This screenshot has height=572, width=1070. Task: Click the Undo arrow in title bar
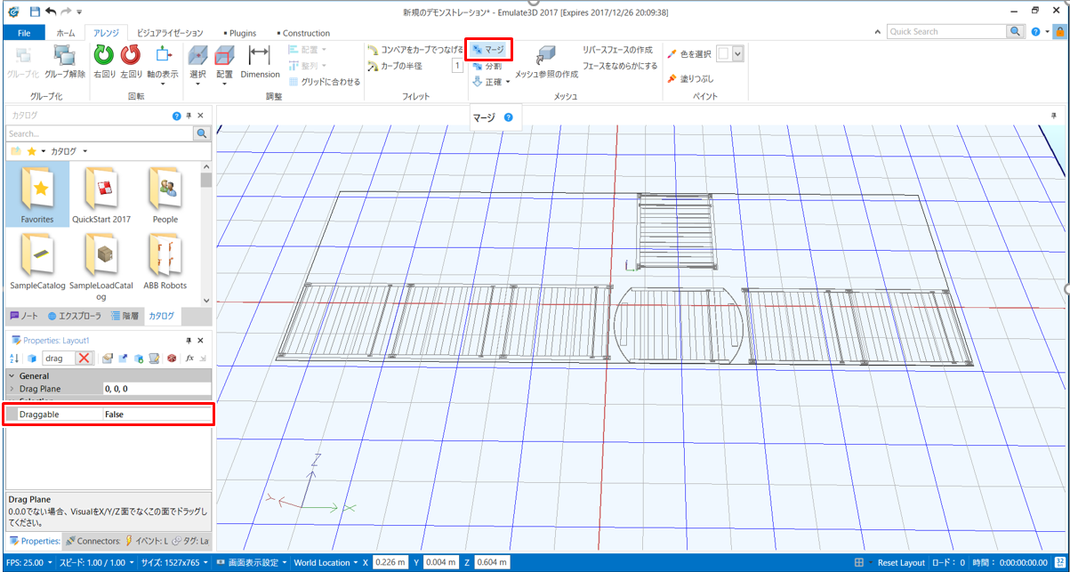[x=50, y=12]
